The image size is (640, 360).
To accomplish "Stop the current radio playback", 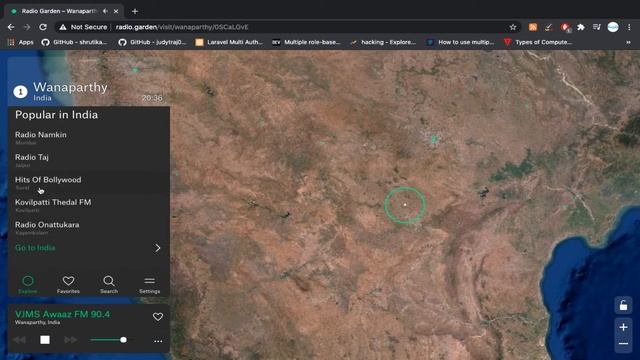I will point(45,340).
